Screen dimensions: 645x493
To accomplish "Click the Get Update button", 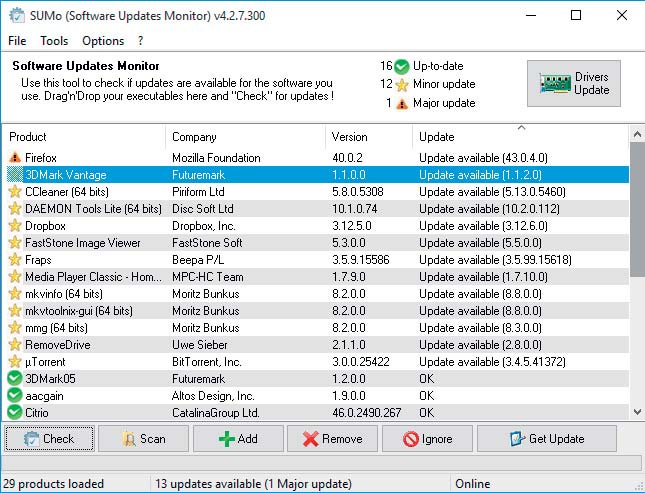I will (547, 439).
